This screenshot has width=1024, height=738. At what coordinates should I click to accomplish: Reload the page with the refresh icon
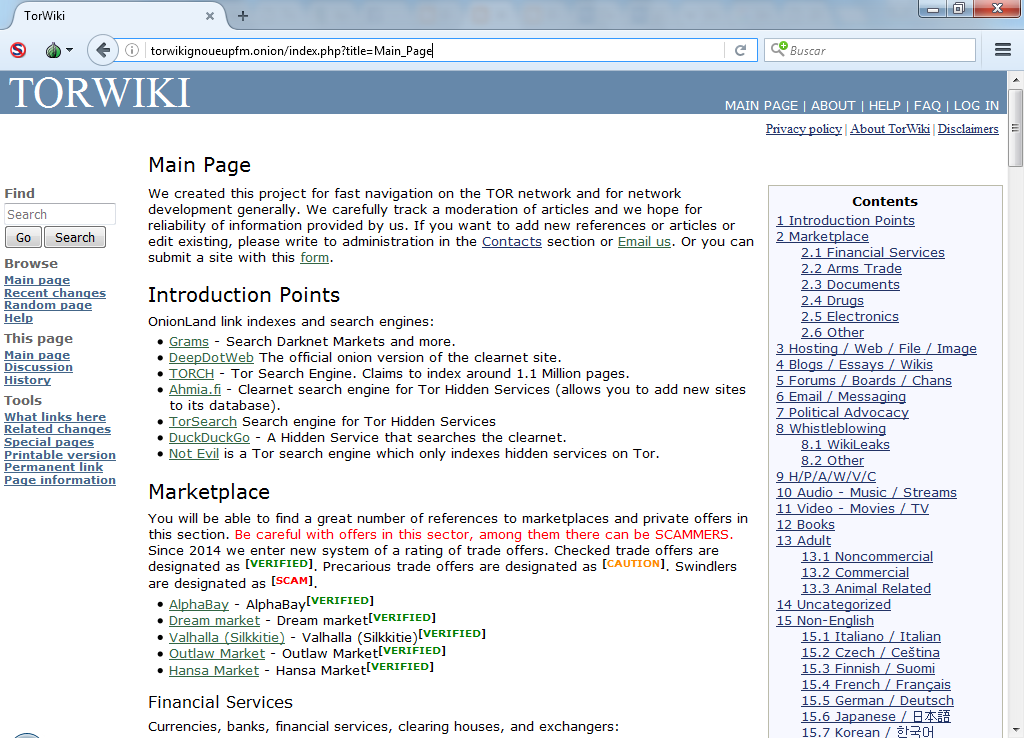coord(740,50)
